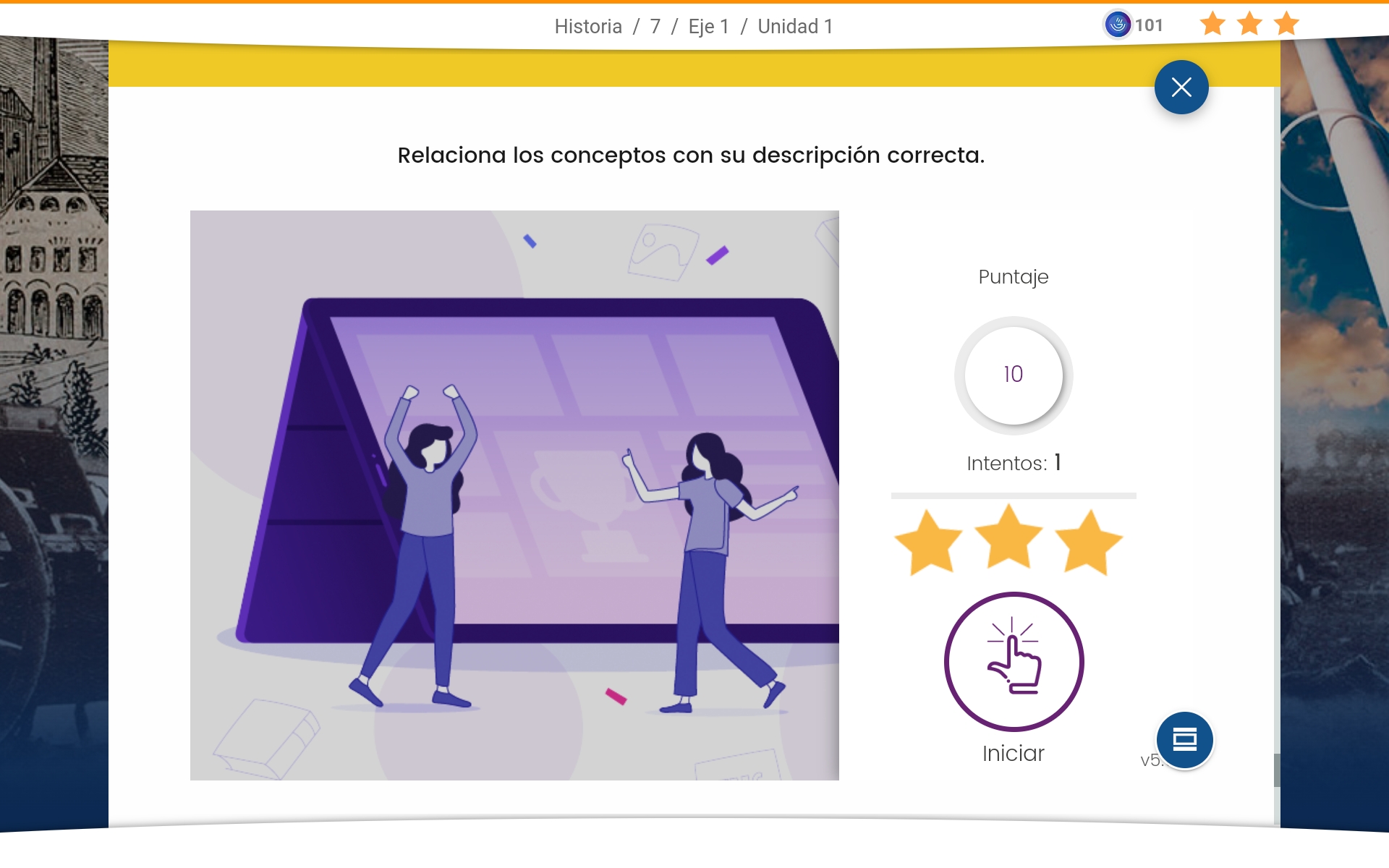Click the Iniciar text label
This screenshot has height=868, width=1389.
(1013, 754)
